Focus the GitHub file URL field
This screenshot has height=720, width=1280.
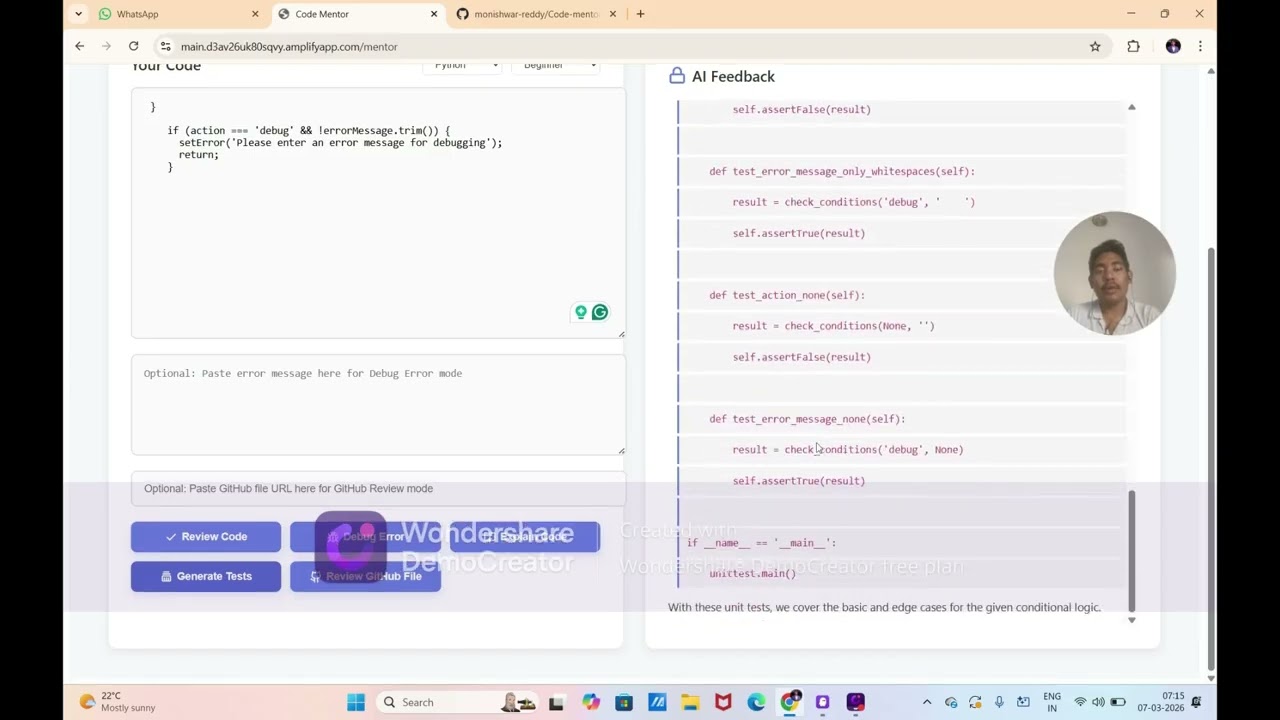378,489
